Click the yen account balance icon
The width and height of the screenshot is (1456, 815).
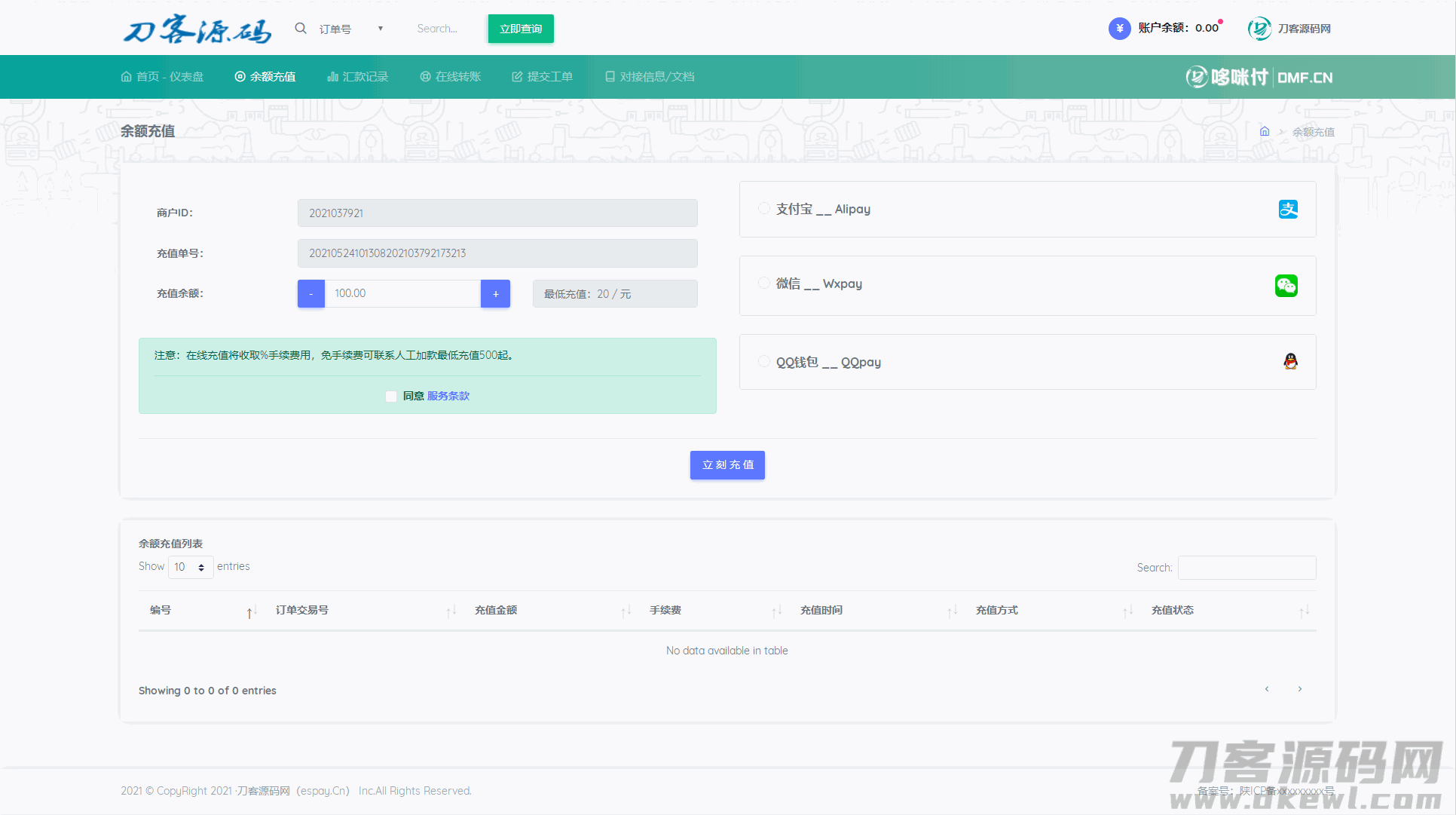pyautogui.click(x=1119, y=29)
